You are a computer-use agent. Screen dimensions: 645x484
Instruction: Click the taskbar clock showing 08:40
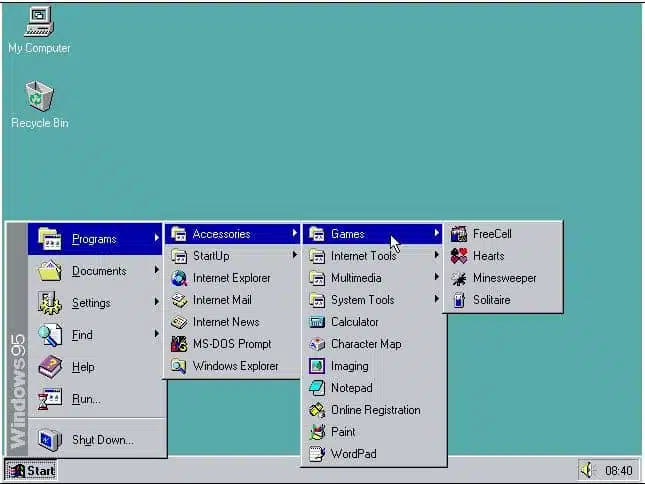pos(619,470)
